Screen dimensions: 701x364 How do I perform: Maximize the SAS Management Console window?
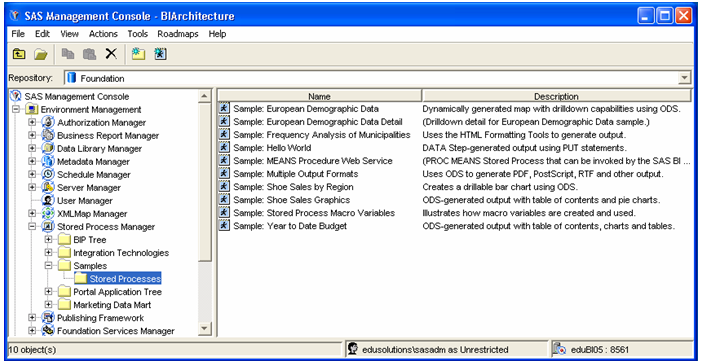coord(665,16)
